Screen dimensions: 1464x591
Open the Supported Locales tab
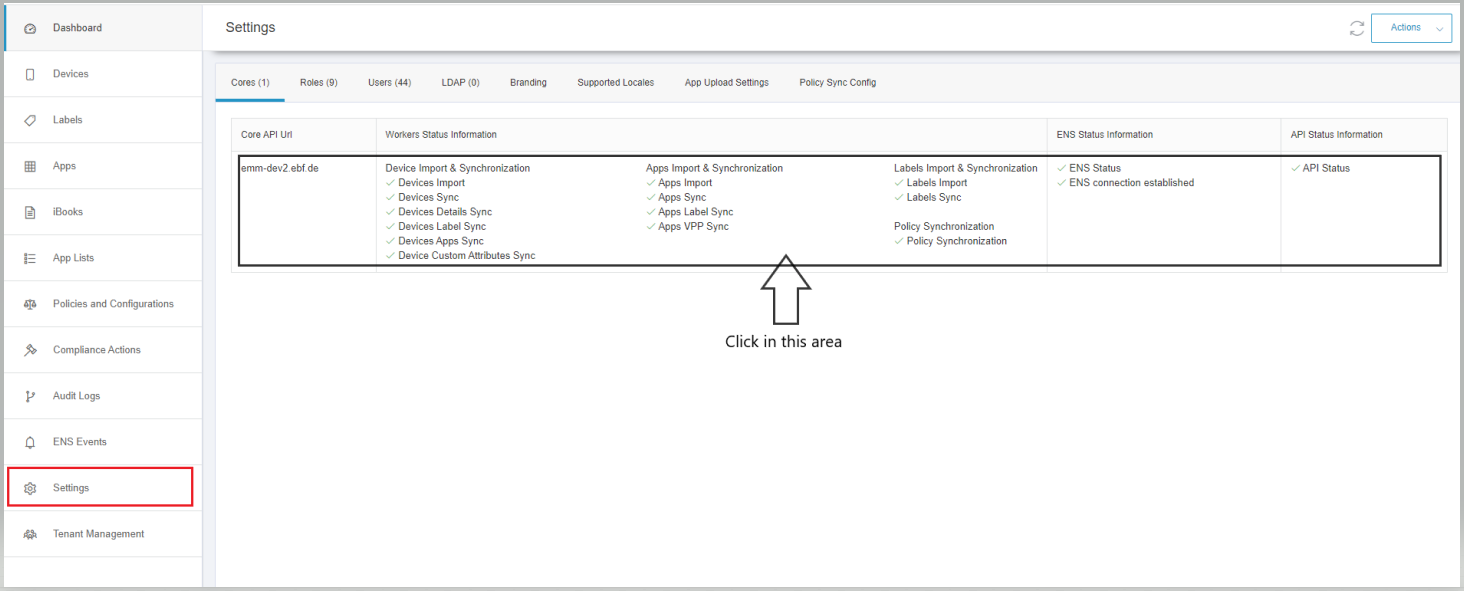coord(615,83)
